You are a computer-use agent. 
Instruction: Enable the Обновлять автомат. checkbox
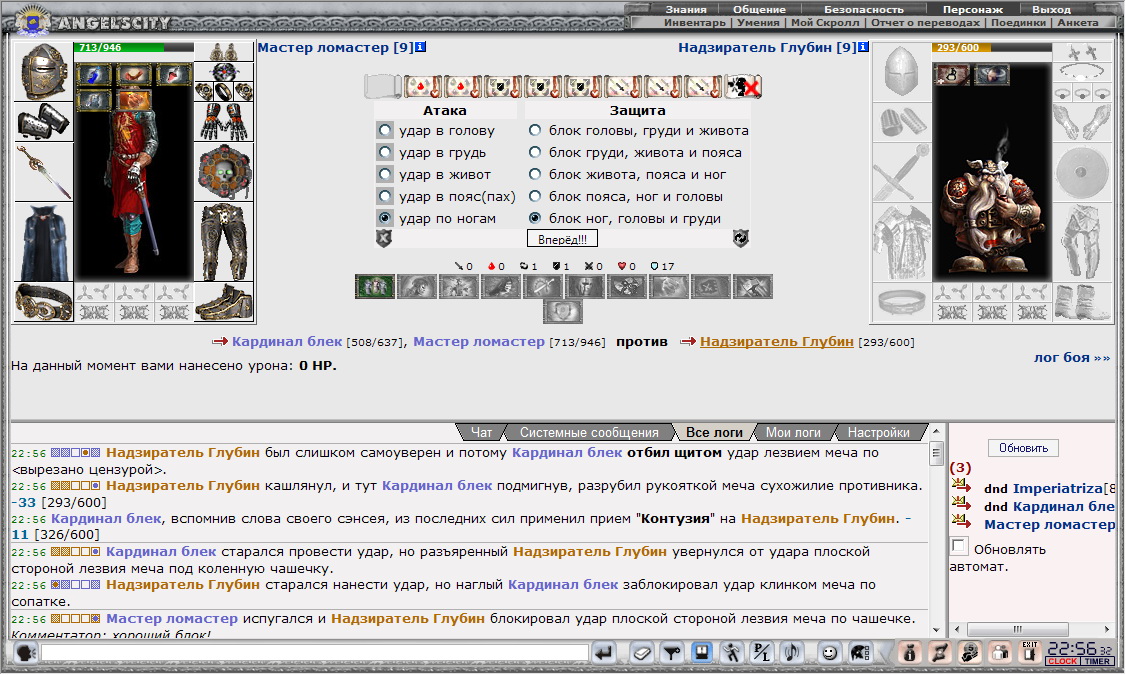click(x=959, y=546)
